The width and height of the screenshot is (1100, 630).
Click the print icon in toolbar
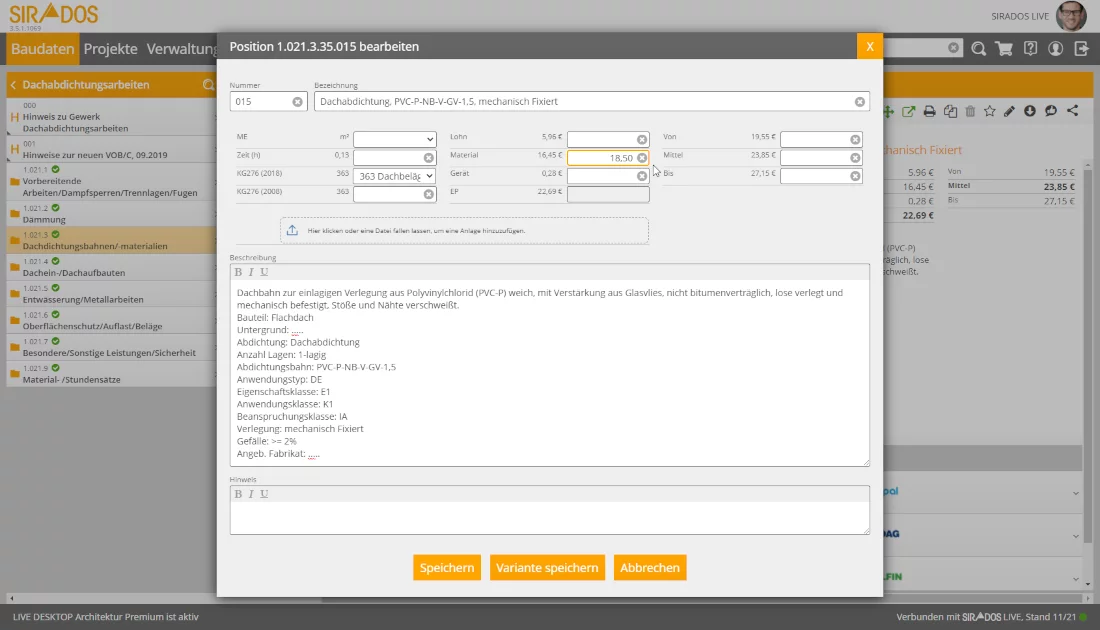(x=929, y=111)
